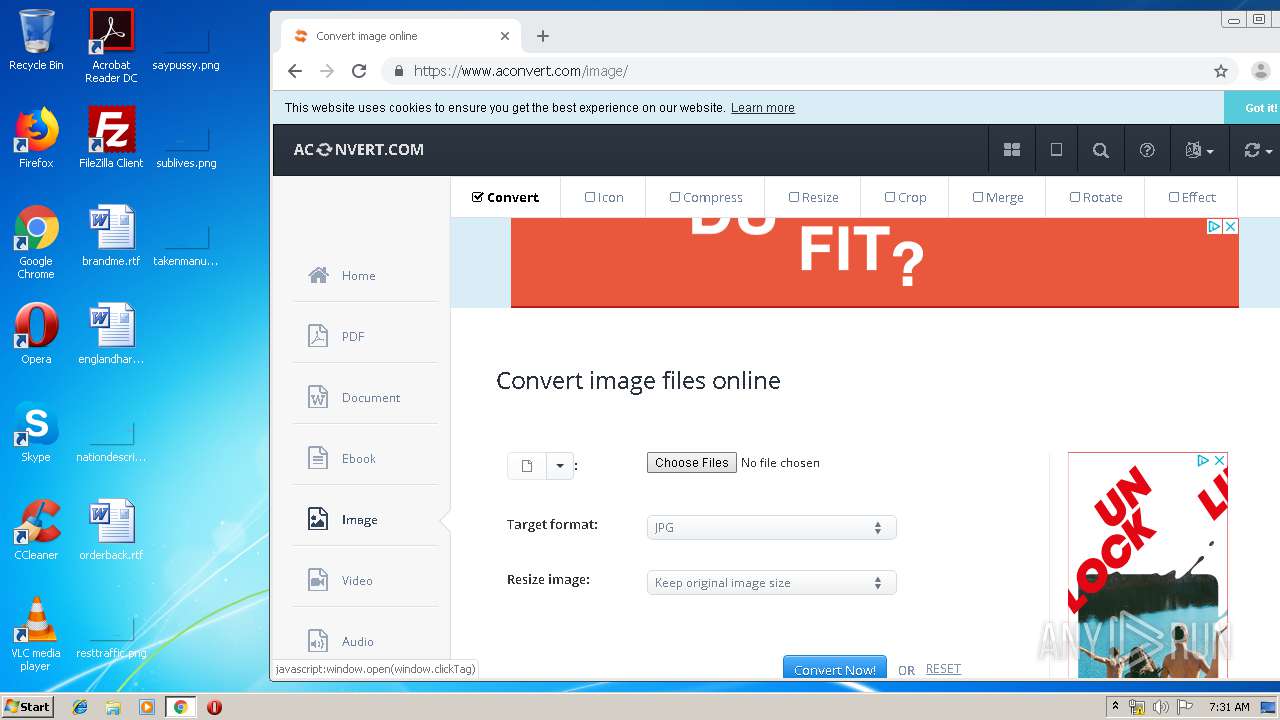Click the Choose Files button
Image resolution: width=1280 pixels, height=720 pixels.
click(692, 462)
